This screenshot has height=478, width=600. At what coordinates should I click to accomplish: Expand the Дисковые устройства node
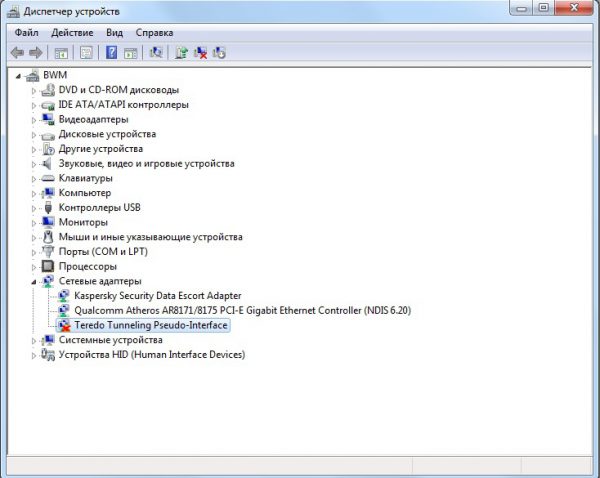coord(34,135)
